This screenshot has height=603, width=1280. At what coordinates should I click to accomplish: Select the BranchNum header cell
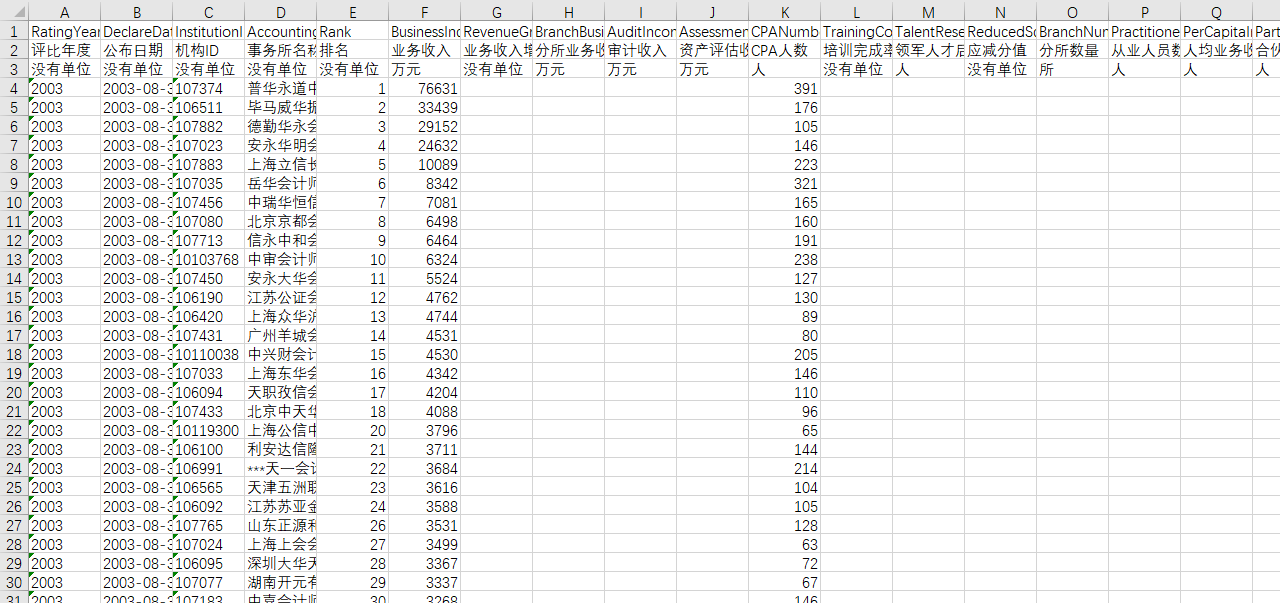(x=1073, y=31)
